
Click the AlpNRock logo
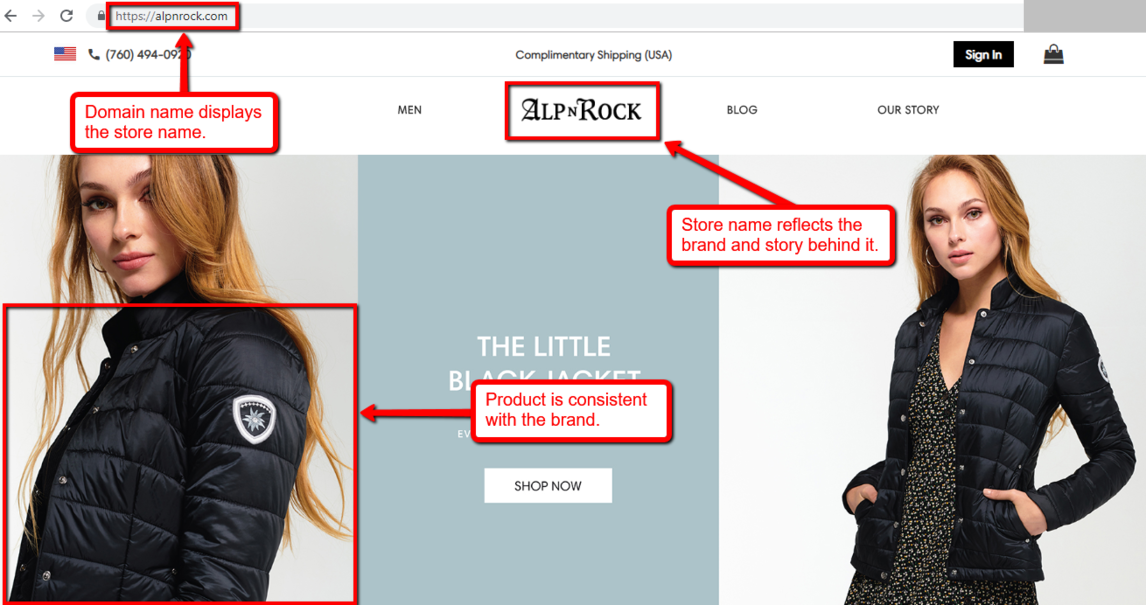(x=582, y=110)
